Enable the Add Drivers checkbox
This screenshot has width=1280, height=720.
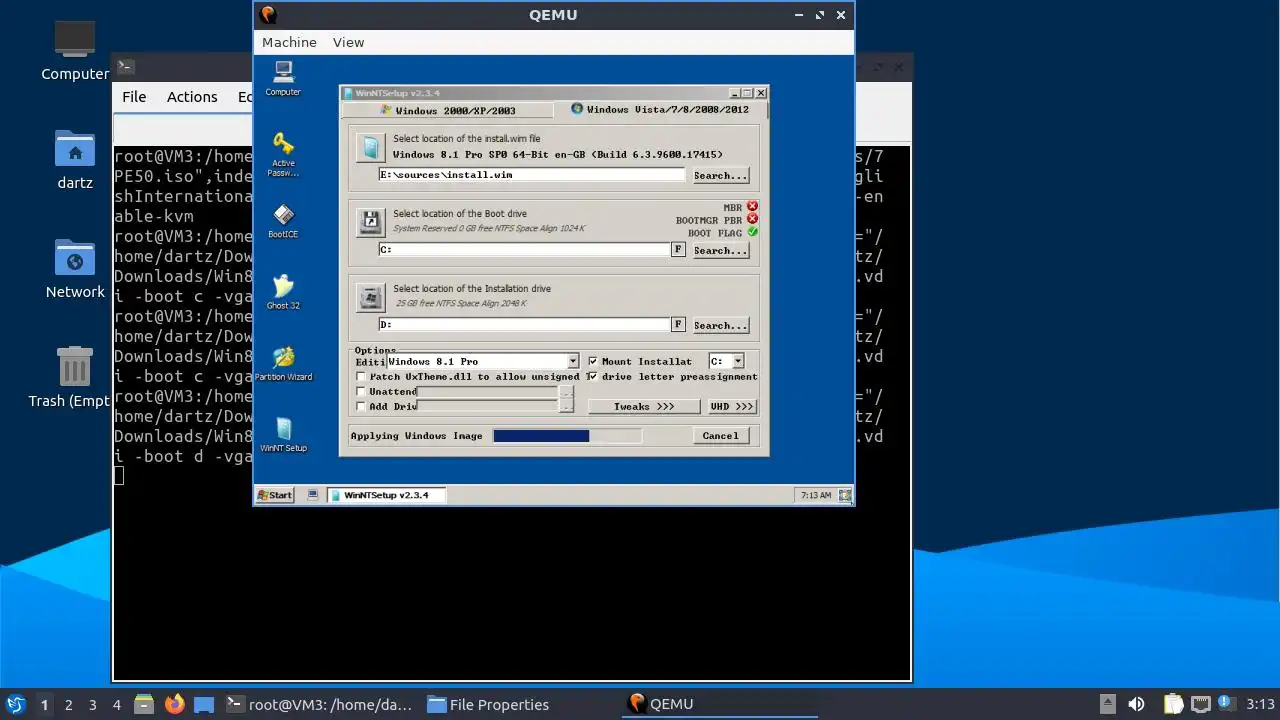pos(361,407)
